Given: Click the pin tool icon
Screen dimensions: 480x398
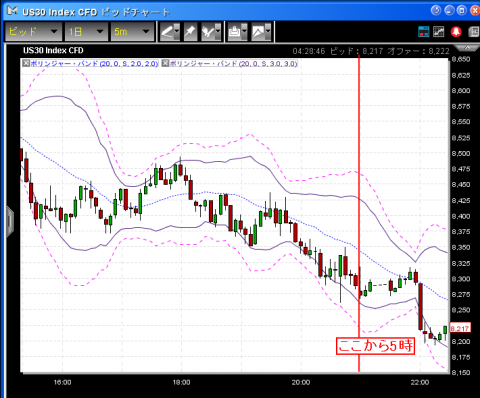Looking at the screenshot, I should coord(190,32).
